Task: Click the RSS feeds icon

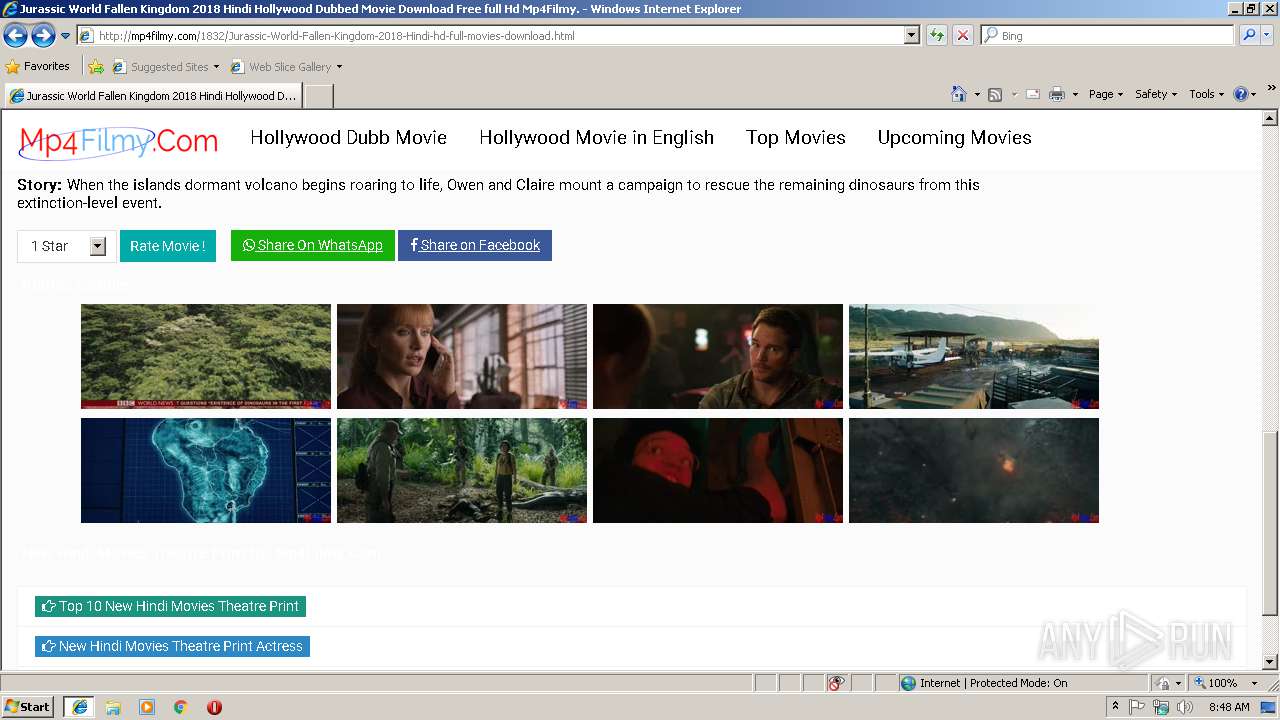Action: point(995,94)
